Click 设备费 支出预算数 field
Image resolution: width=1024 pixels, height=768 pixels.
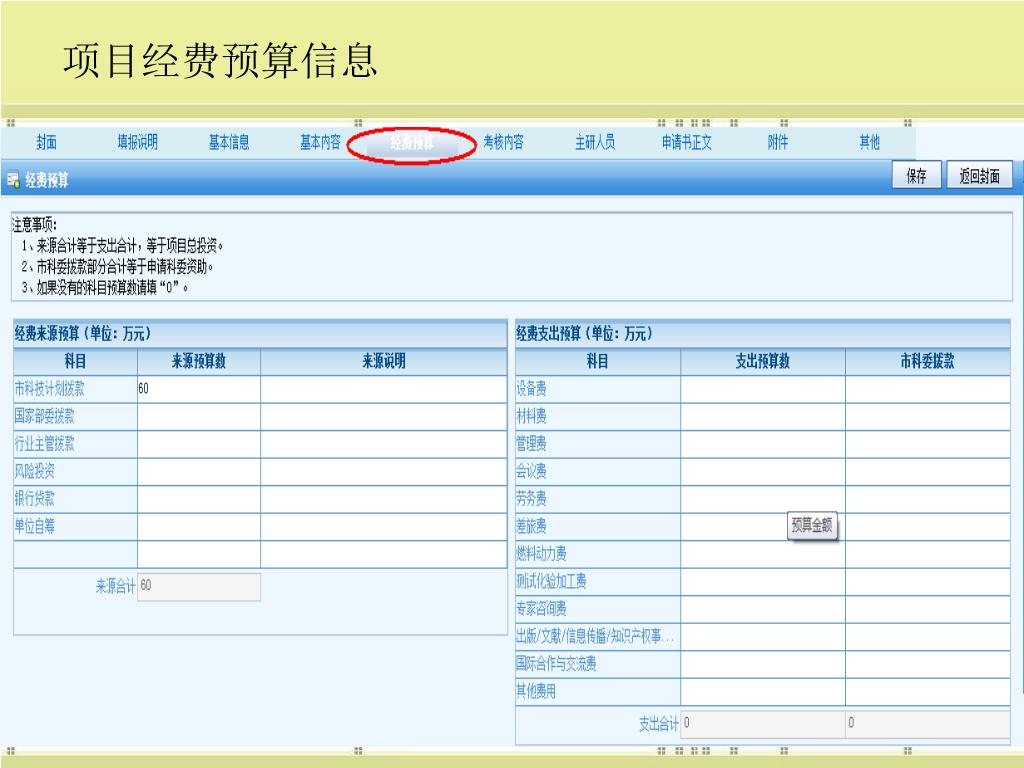(x=763, y=389)
